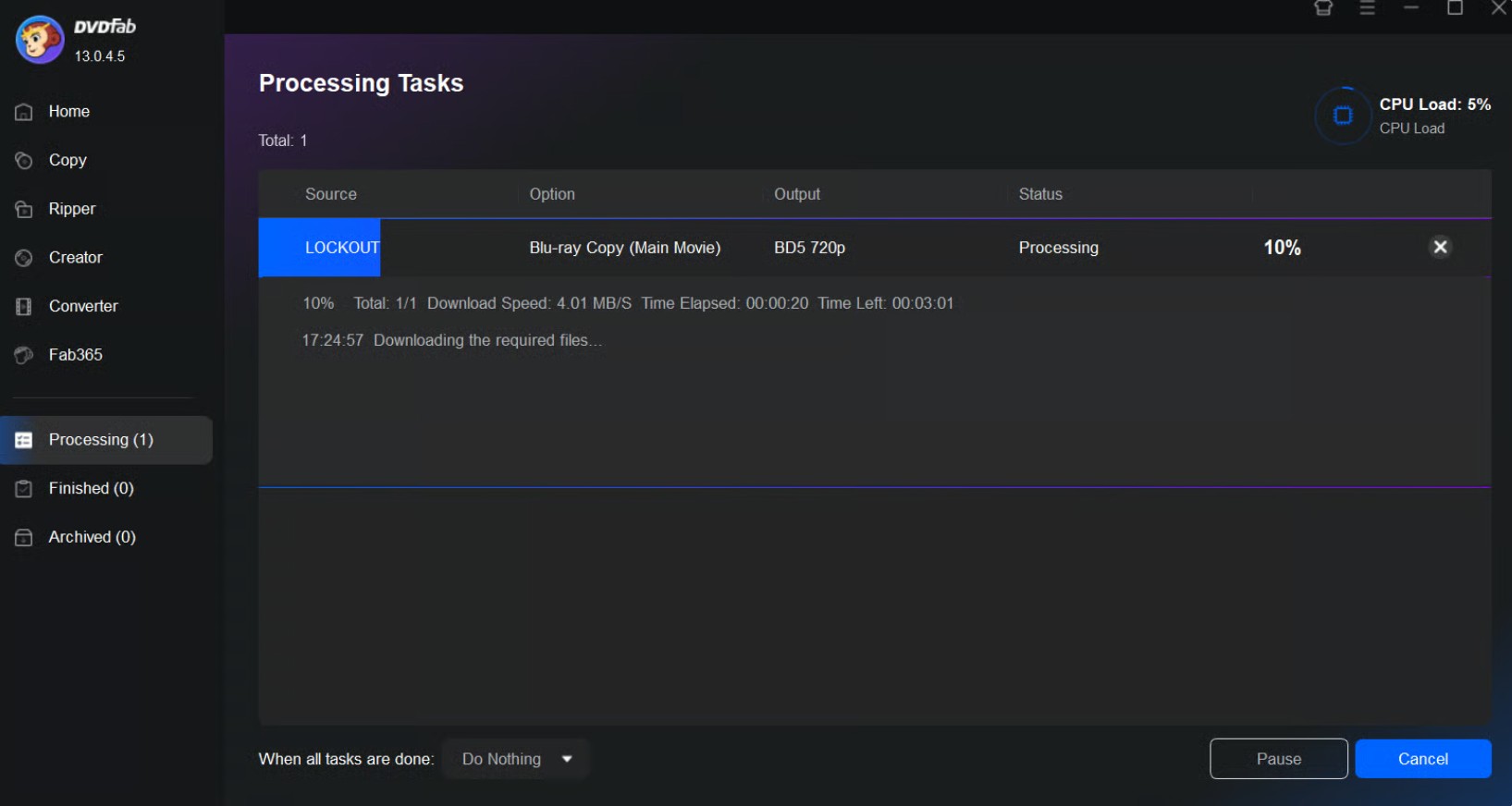This screenshot has width=1512, height=806.
Task: Remove the LOCKOUT task with X
Action: [x=1440, y=247]
